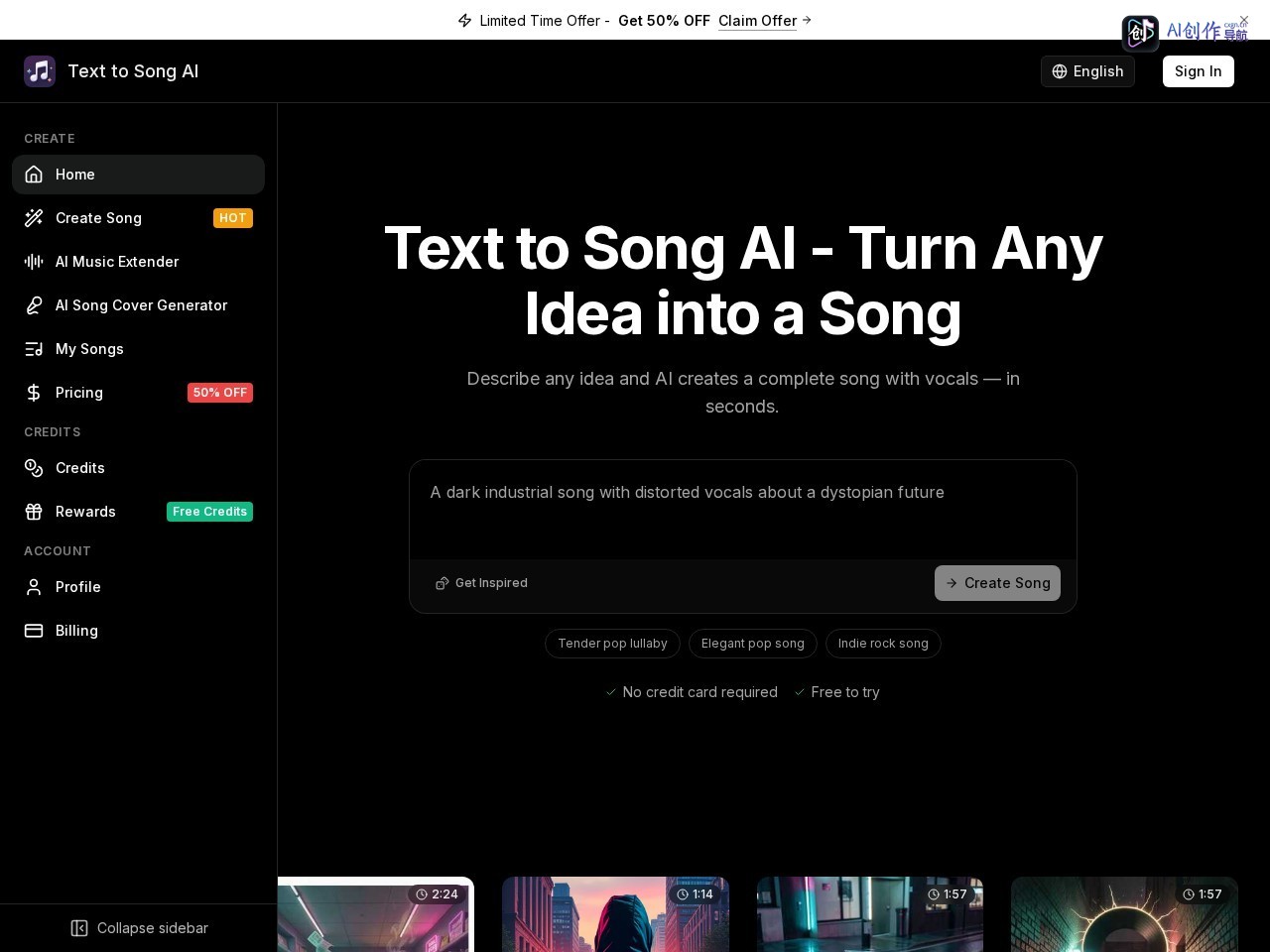Open AI Song Cover Generator page
Viewport: 1270px width, 952px height.
tap(138, 305)
